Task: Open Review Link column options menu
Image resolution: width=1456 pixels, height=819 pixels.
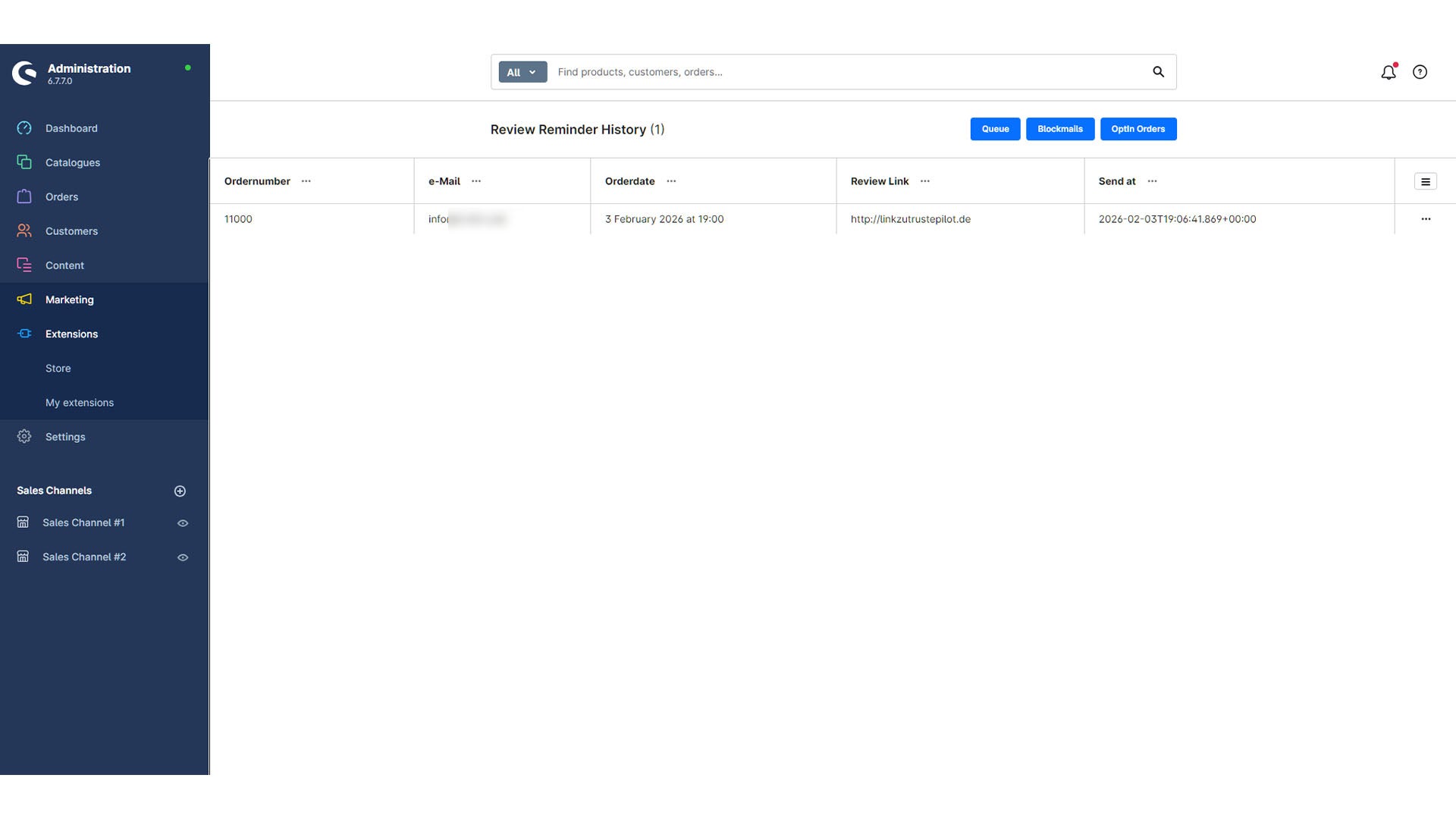Action: coord(924,181)
